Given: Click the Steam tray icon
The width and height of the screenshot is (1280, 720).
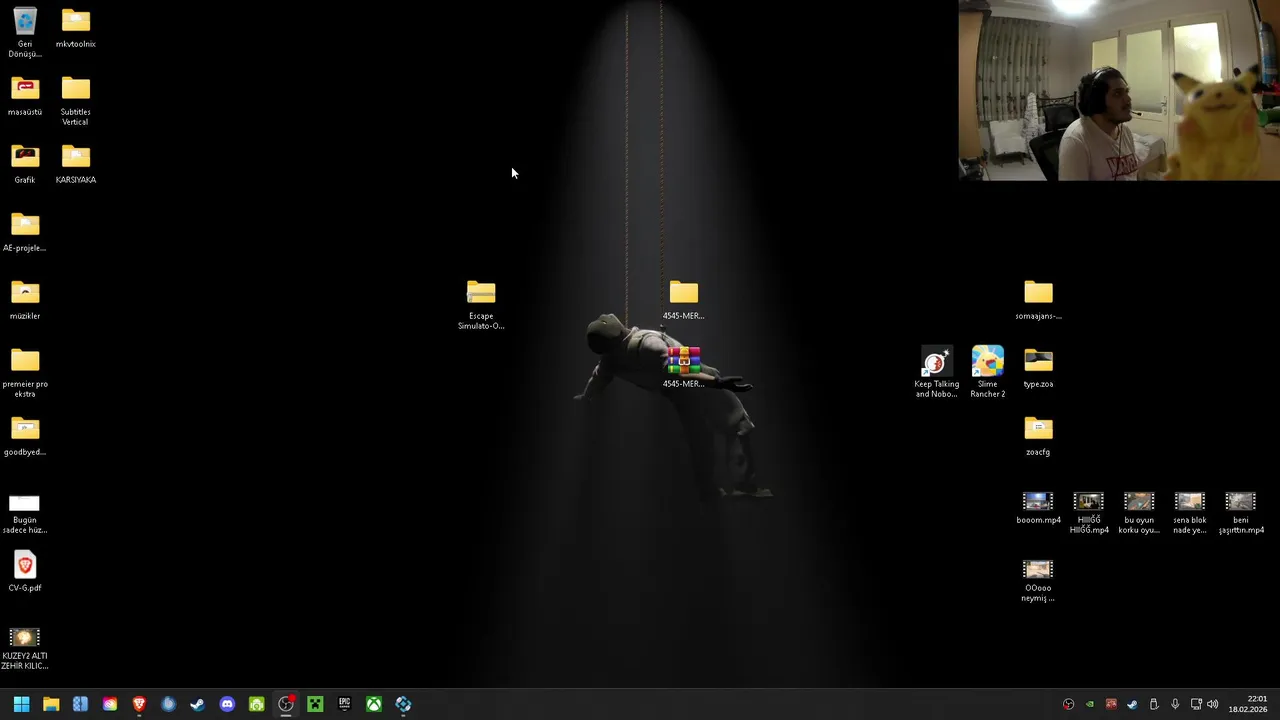Looking at the screenshot, I should tap(1132, 704).
